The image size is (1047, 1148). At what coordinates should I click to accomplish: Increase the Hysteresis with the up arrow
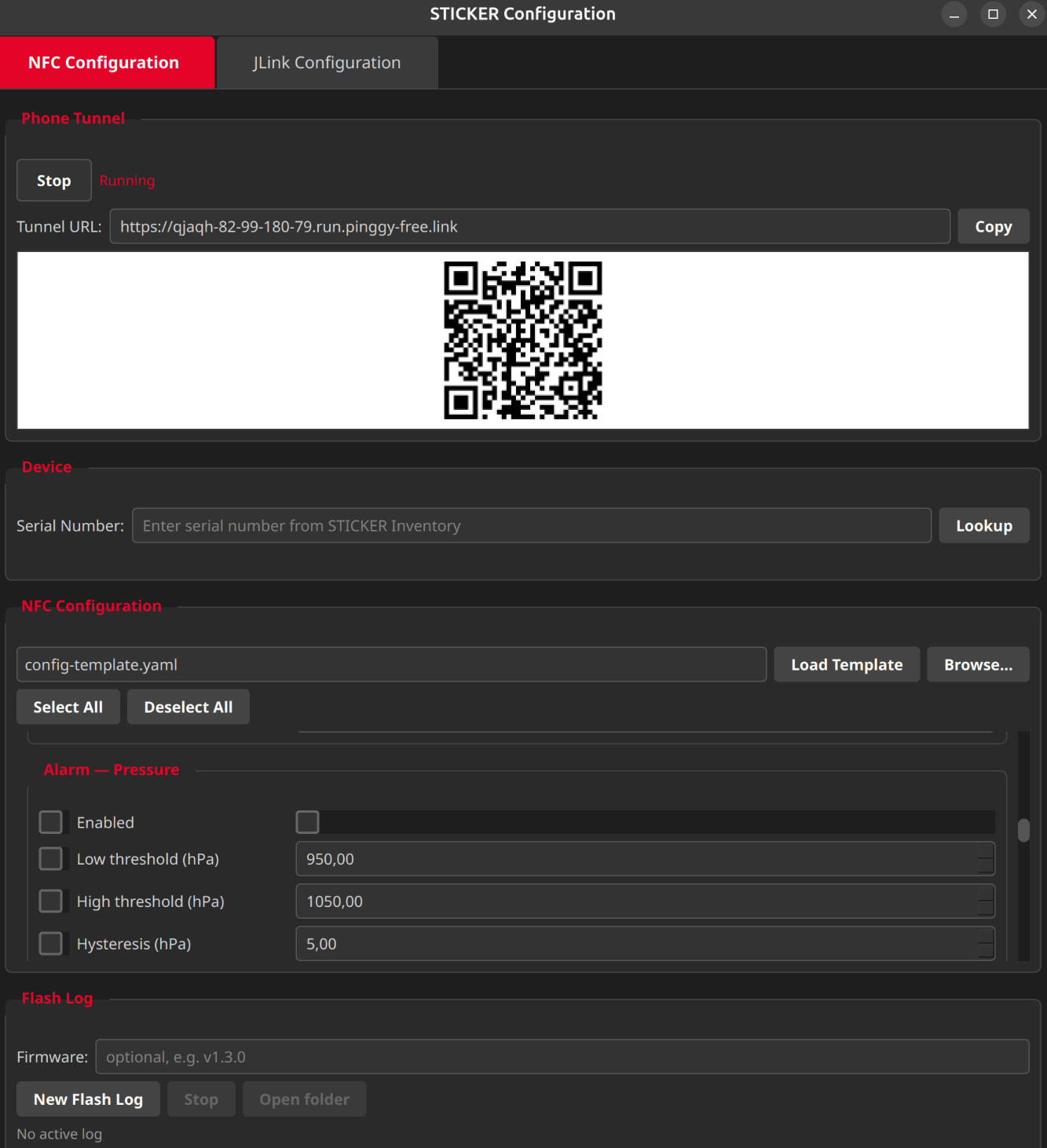click(x=986, y=935)
